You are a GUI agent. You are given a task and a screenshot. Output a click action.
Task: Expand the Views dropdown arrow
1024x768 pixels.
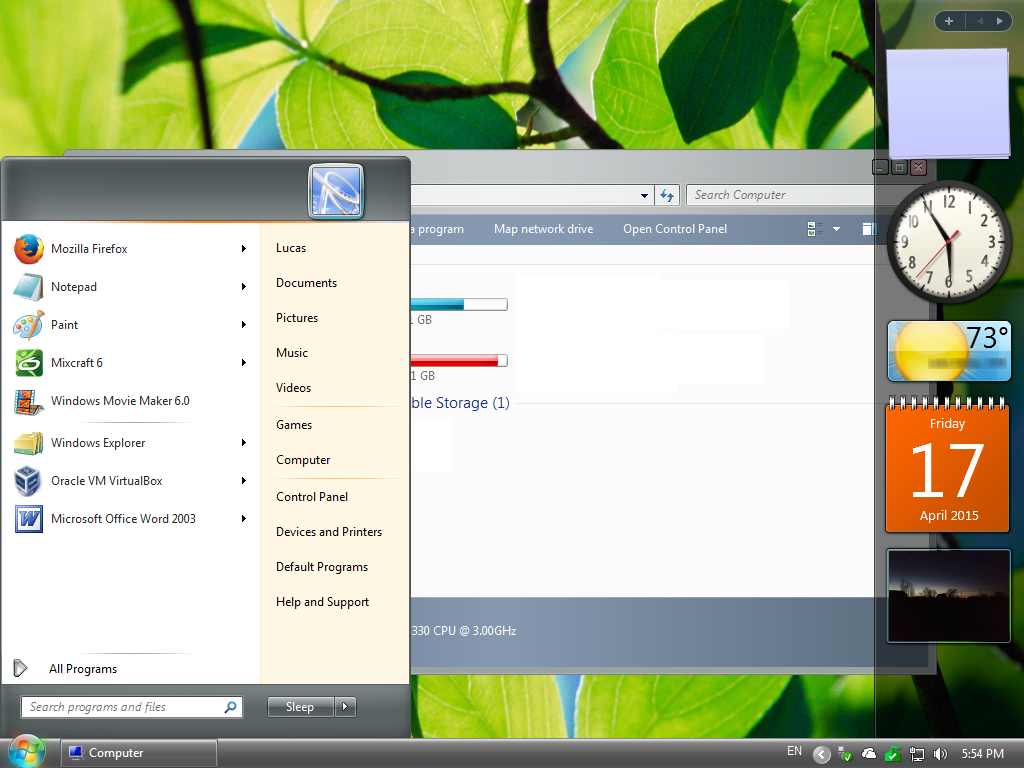pos(836,228)
